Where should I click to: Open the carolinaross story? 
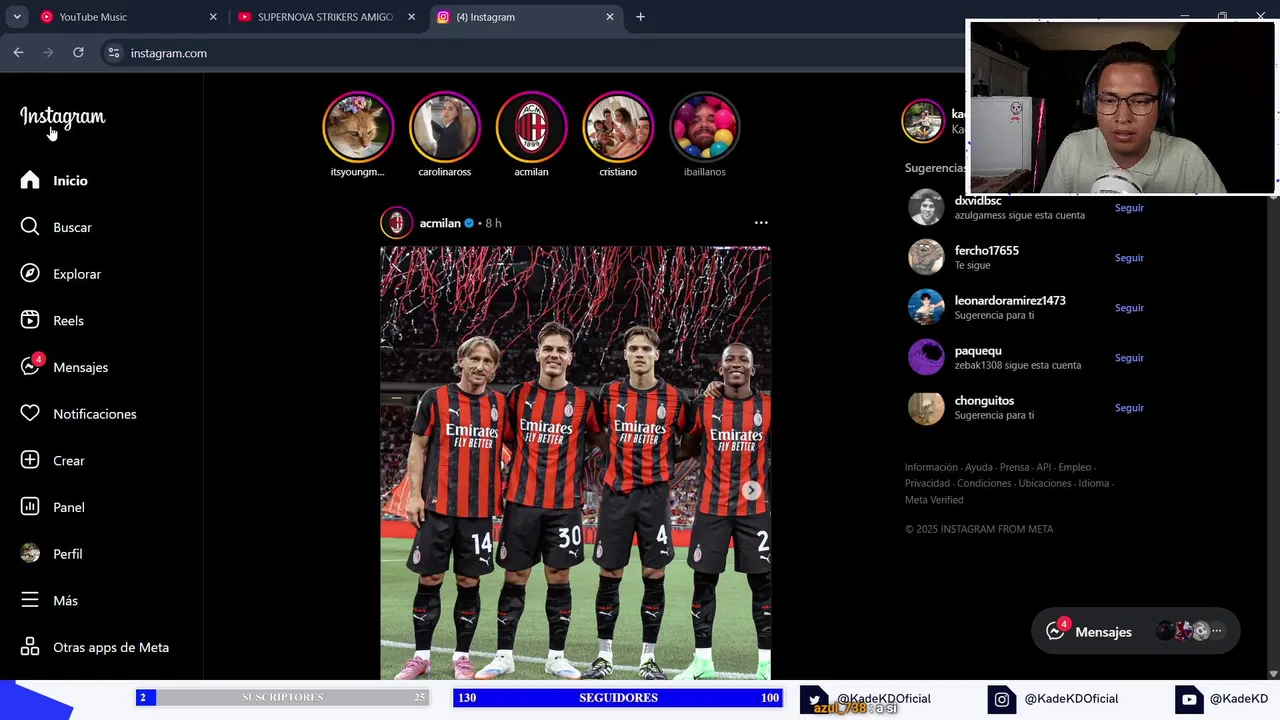[444, 126]
